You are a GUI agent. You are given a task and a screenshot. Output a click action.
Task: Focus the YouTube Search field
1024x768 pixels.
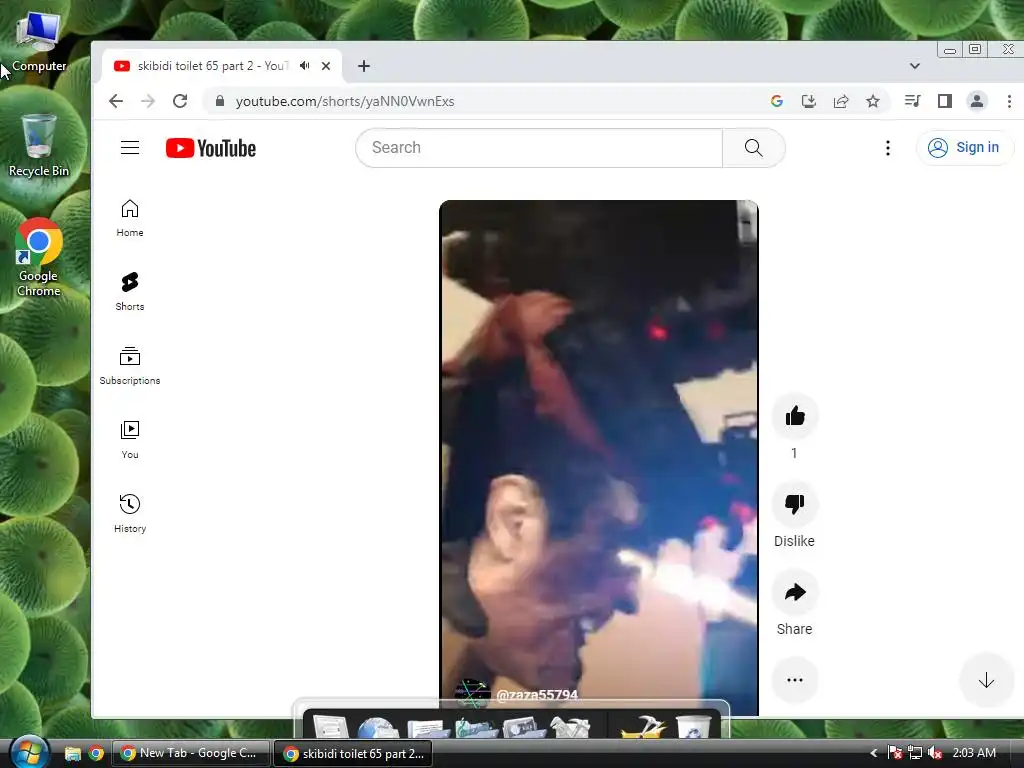(539, 148)
